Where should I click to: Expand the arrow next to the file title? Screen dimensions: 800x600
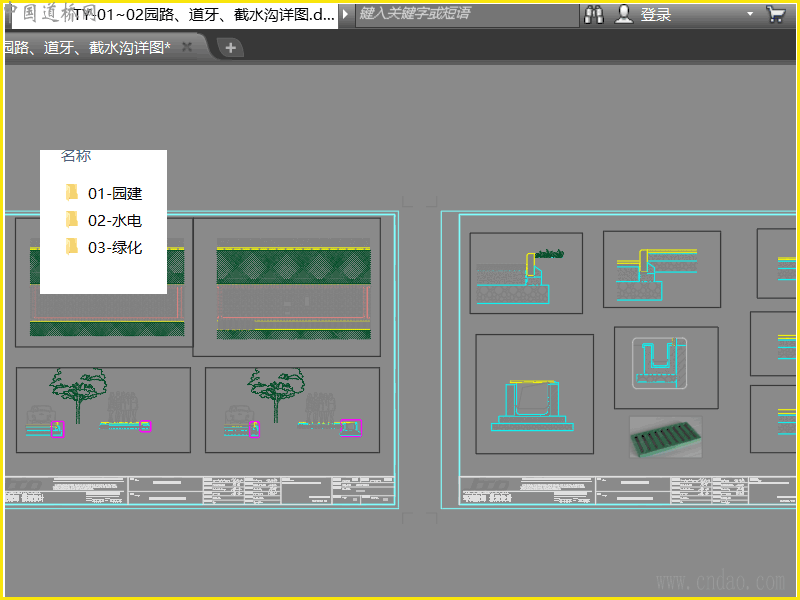(x=345, y=14)
